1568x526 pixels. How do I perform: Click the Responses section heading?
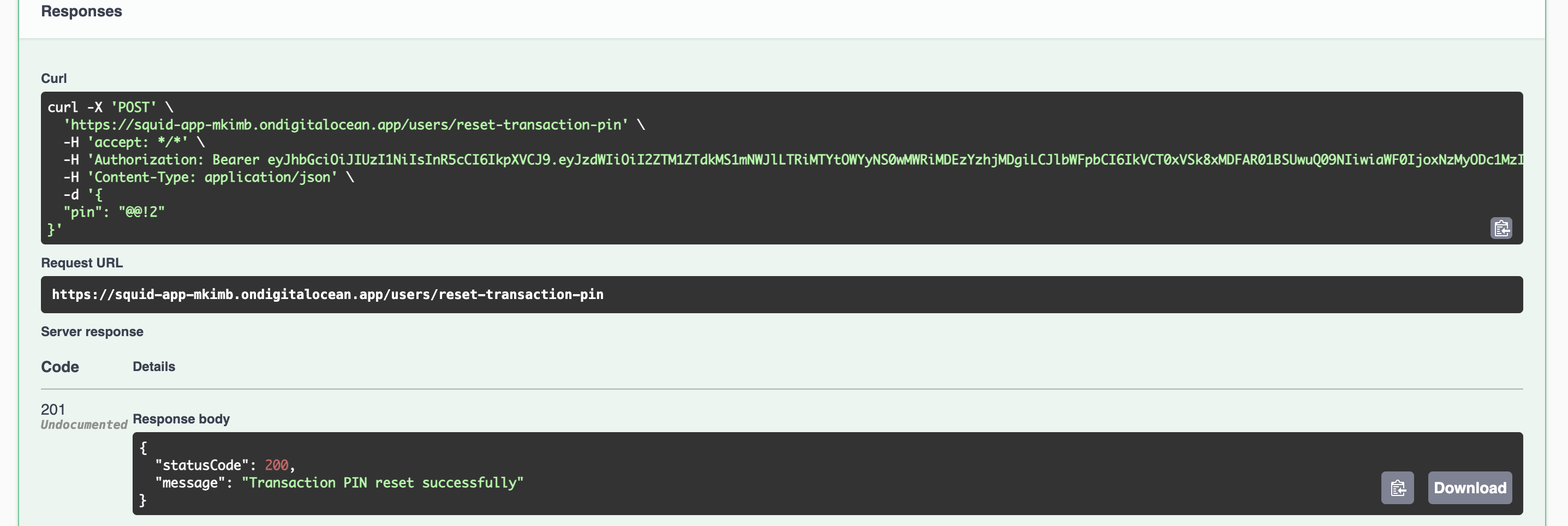pyautogui.click(x=81, y=11)
